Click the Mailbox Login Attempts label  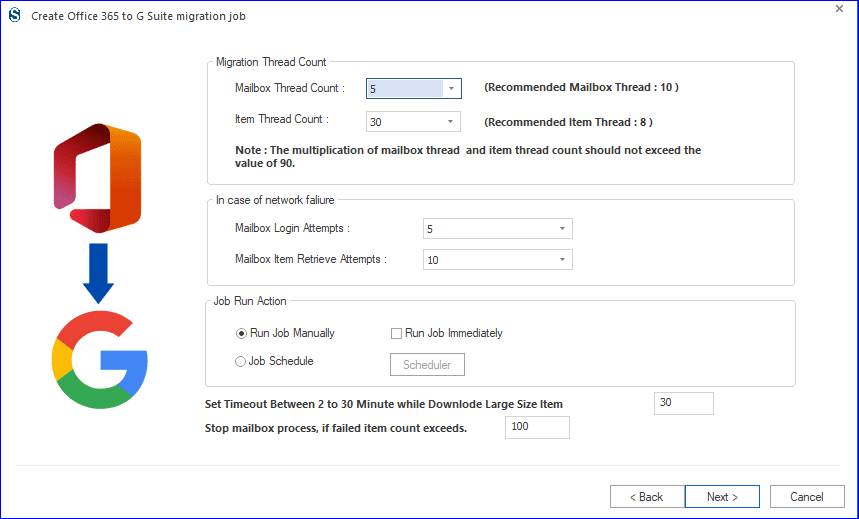click(292, 228)
